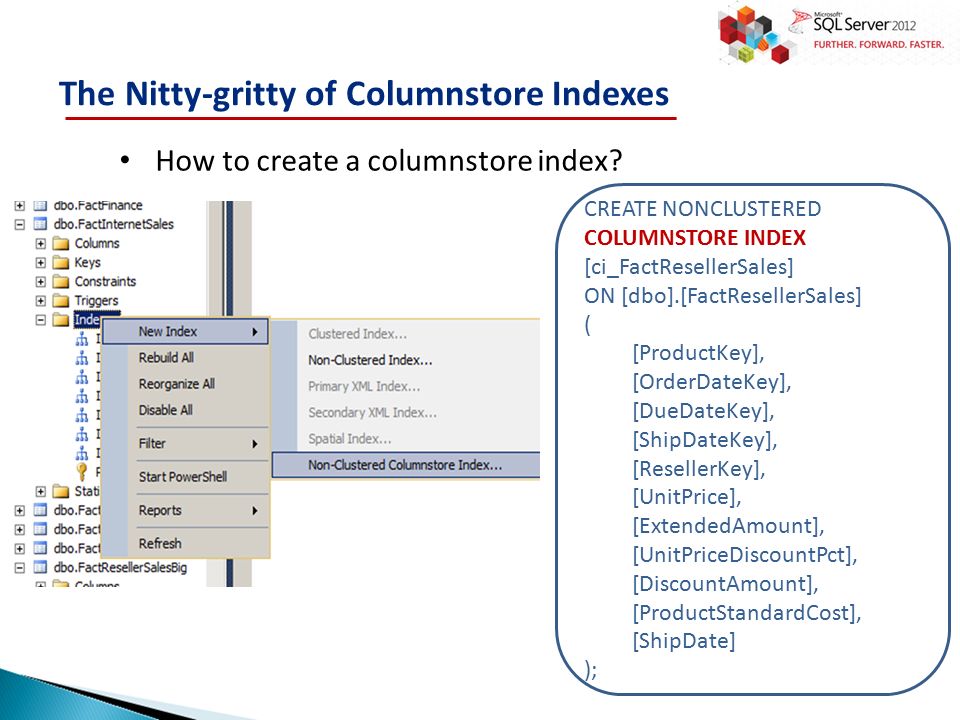The height and width of the screenshot is (720, 960).
Task: Select Primary XML Index... submenu entry
Action: tap(406, 386)
